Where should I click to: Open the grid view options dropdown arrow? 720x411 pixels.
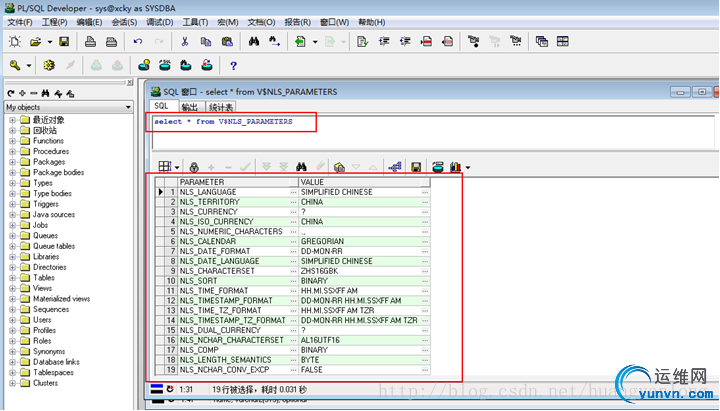177,167
